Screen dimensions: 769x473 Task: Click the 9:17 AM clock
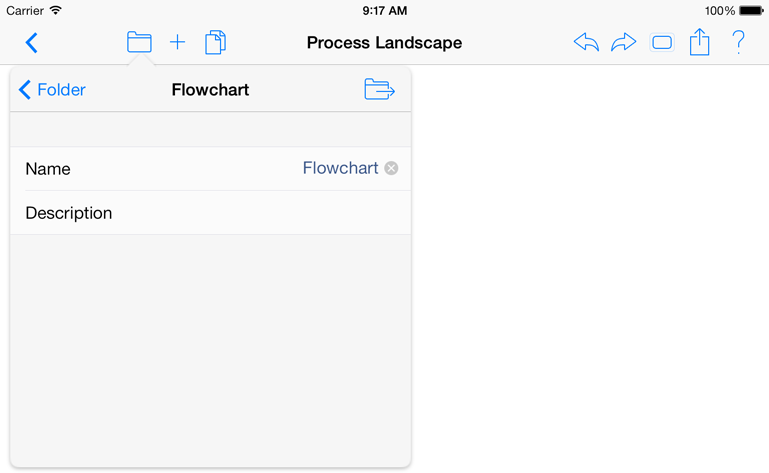click(384, 10)
